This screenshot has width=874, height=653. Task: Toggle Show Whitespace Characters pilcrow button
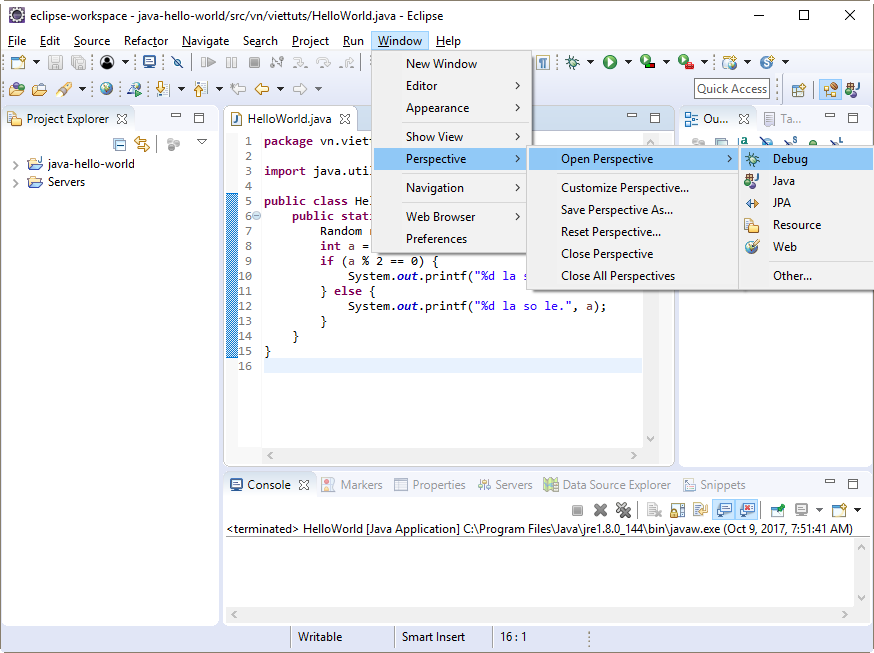pos(543,62)
